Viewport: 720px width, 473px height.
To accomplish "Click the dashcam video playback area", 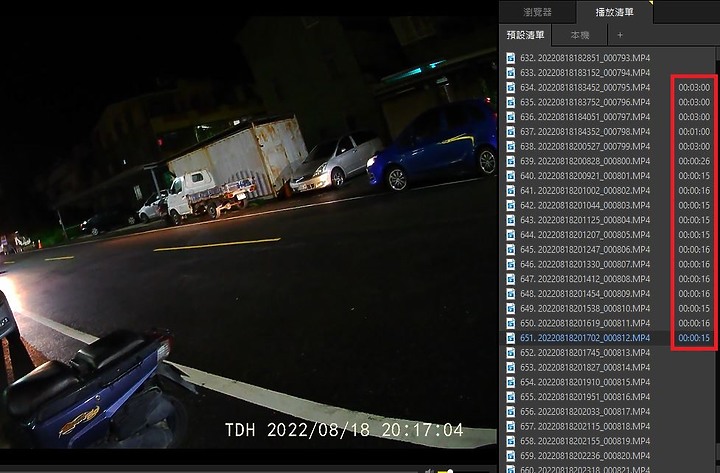I will [x=248, y=232].
